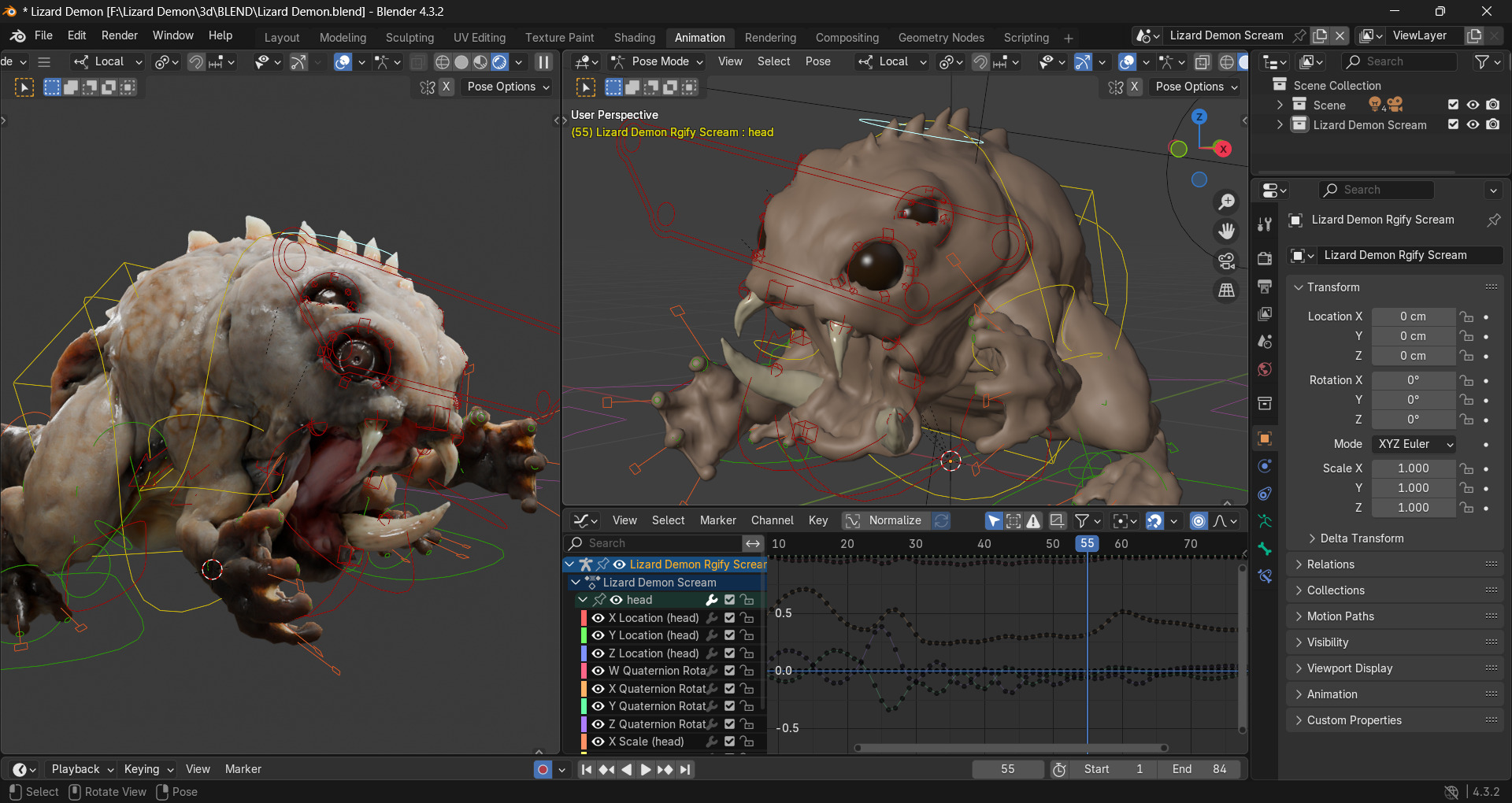The width and height of the screenshot is (1512, 803).
Task: Switch to the Sculpting workspace tab
Action: [409, 38]
